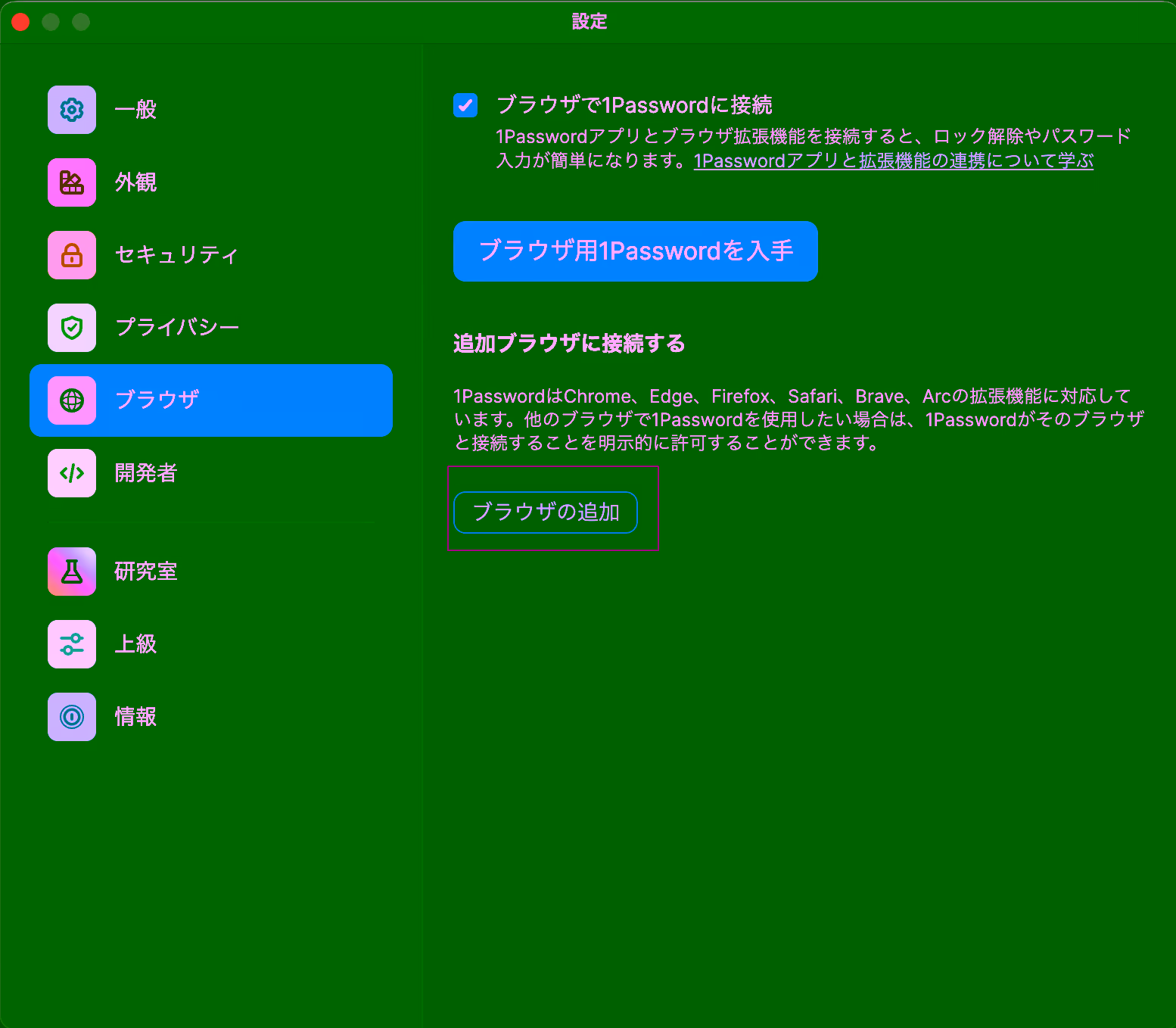
Task: Minimize the 設定 window
Action: click(51, 22)
